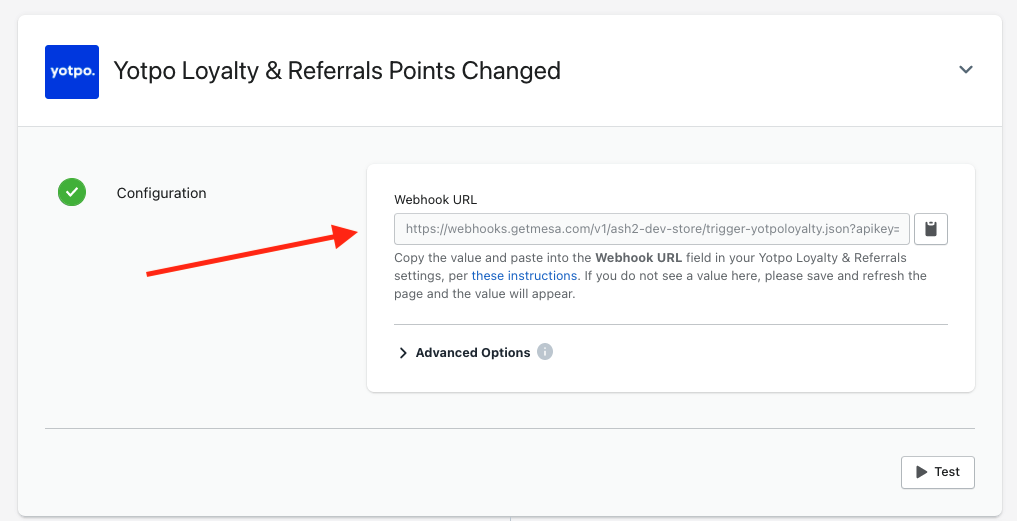Screen dimensions: 1017x521
Task: Select the Configuration step label
Action: coord(162,193)
